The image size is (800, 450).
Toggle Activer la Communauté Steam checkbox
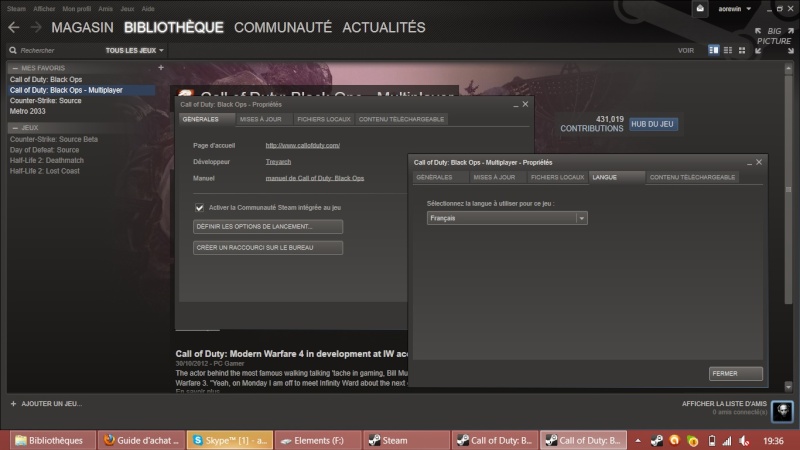click(x=199, y=208)
